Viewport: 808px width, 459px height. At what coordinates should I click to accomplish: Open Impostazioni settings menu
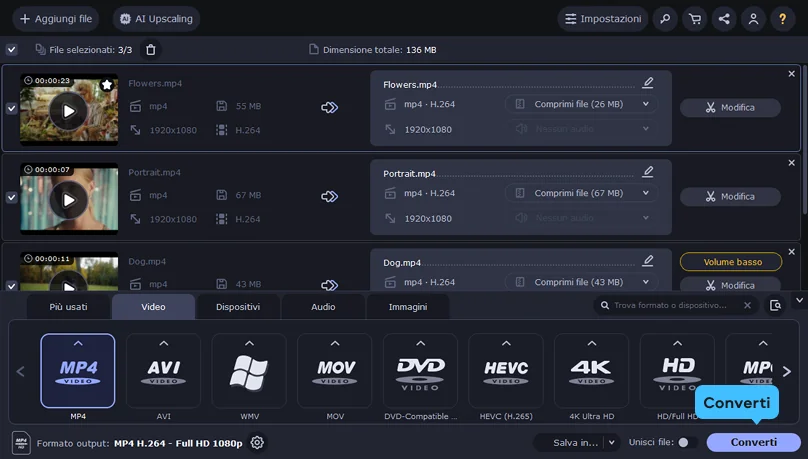click(603, 19)
